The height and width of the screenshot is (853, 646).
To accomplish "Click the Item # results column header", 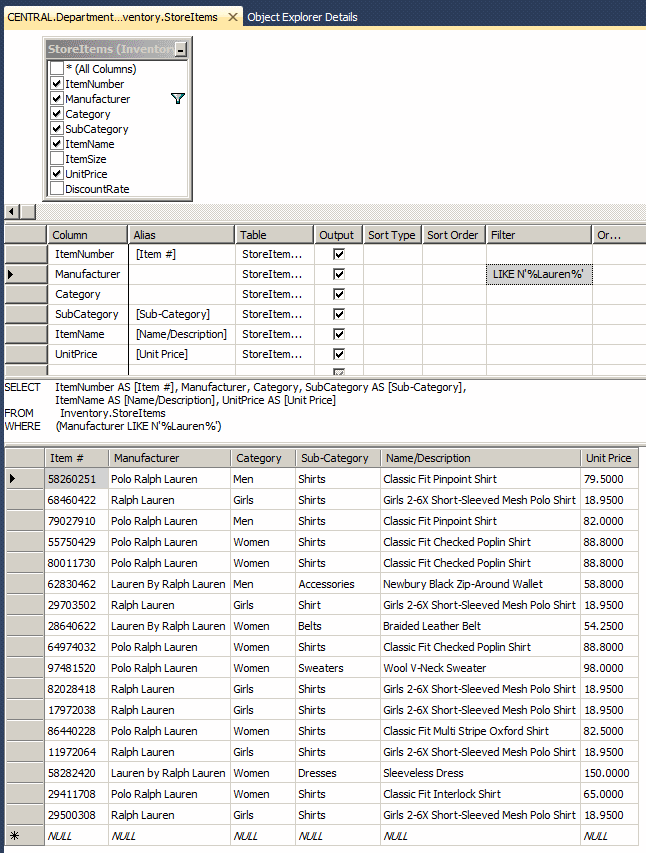I will point(76,458).
